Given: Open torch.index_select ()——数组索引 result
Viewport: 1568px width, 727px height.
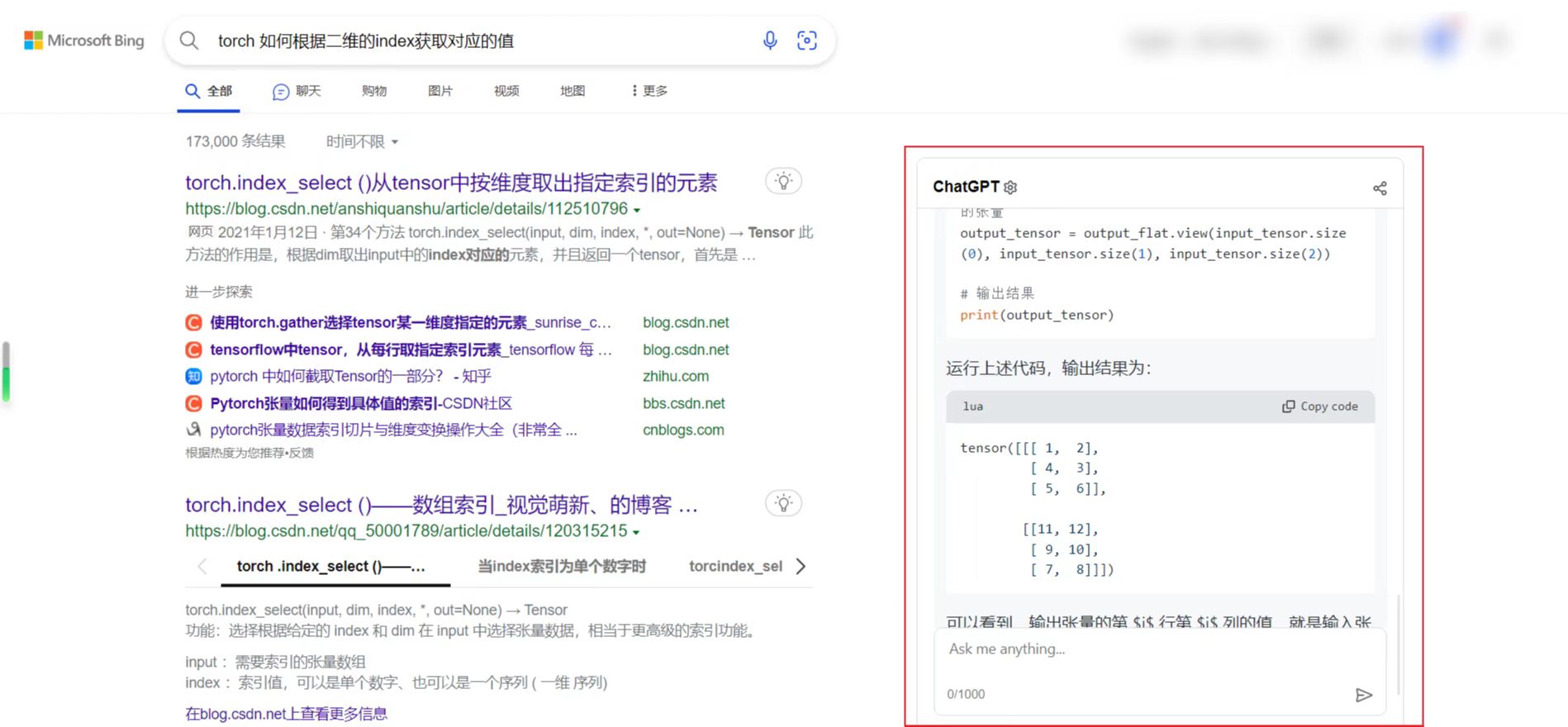Looking at the screenshot, I should coord(441,505).
